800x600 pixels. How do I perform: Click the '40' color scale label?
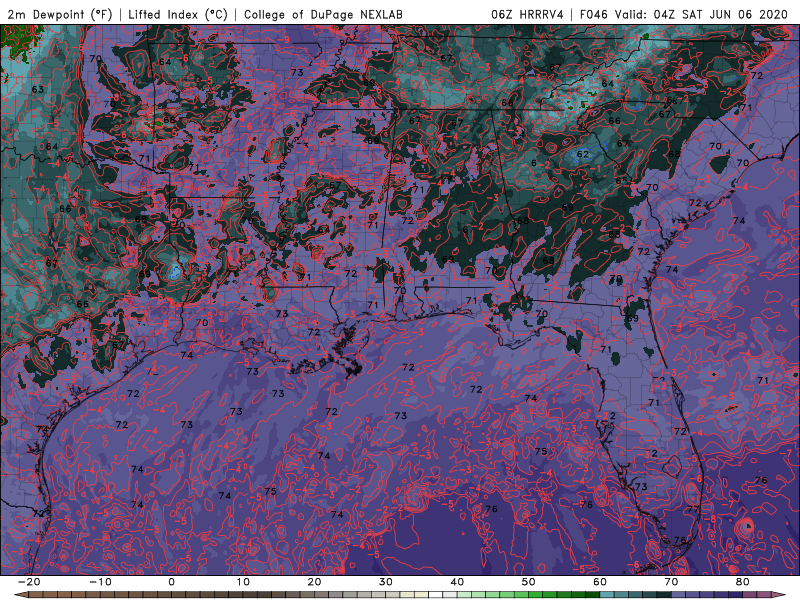click(x=457, y=582)
